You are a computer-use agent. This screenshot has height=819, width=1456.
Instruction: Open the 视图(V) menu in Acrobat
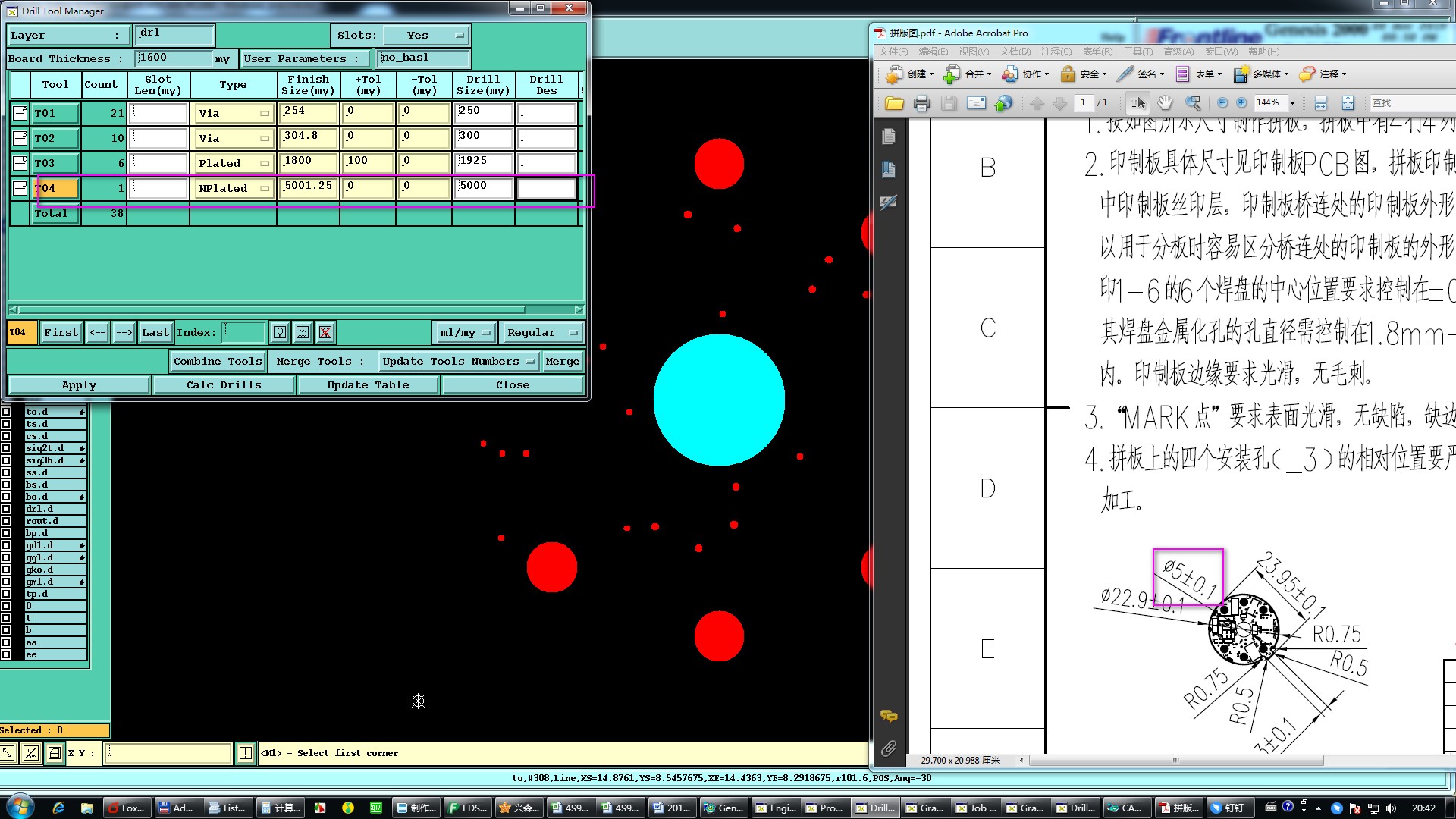(x=973, y=52)
